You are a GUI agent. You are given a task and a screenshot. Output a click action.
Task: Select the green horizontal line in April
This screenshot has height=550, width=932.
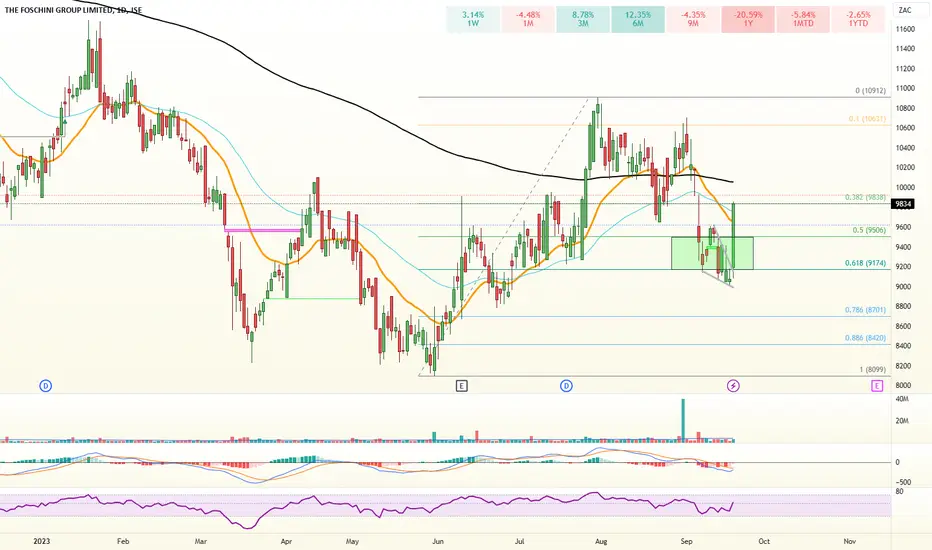311,298
